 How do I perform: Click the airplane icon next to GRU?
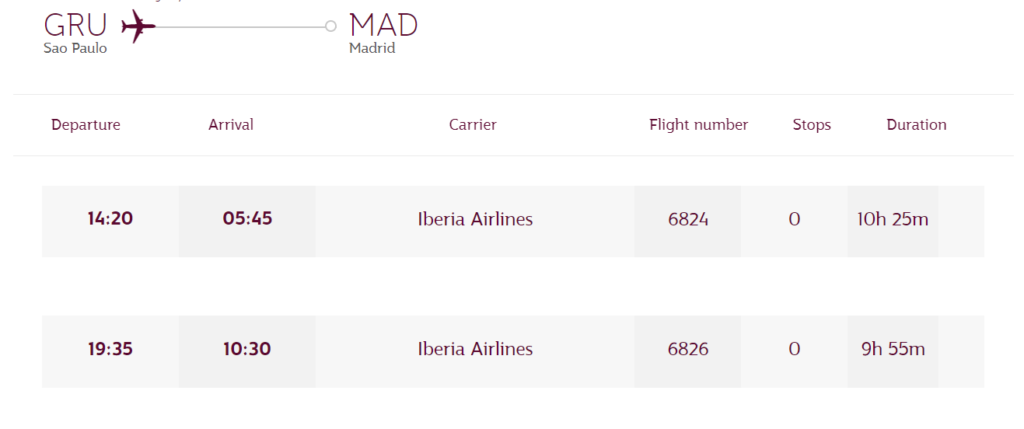[x=137, y=26]
